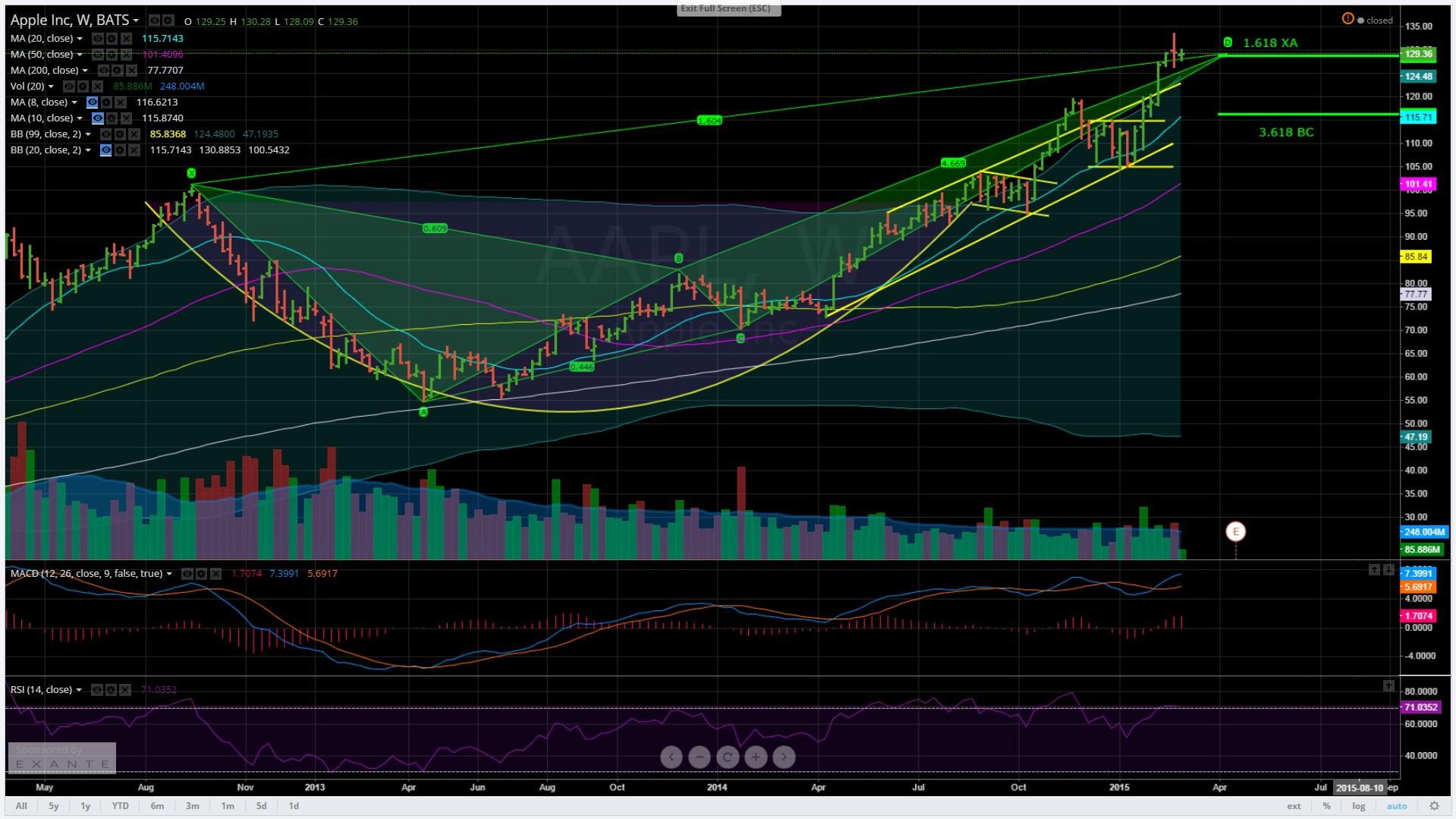The image size is (1456, 819).
Task: Move MACD pane down with arrow
Action: coord(1388,569)
